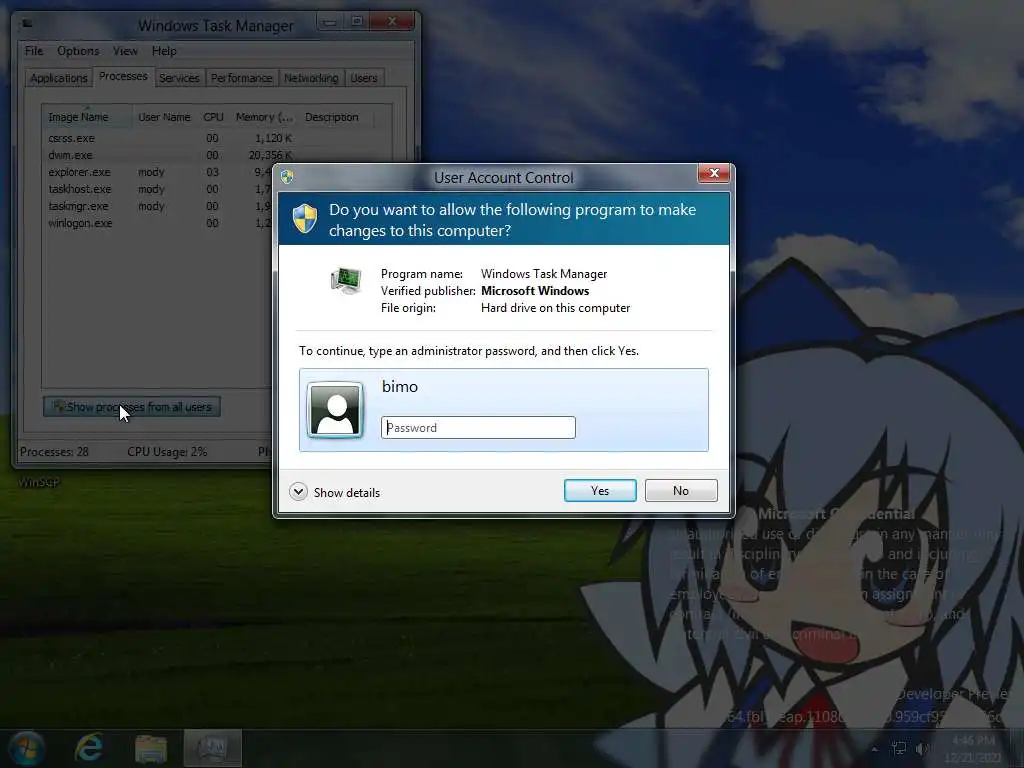1024x768 pixels.
Task: Click Show processes from all users button
Action: [x=132, y=407]
